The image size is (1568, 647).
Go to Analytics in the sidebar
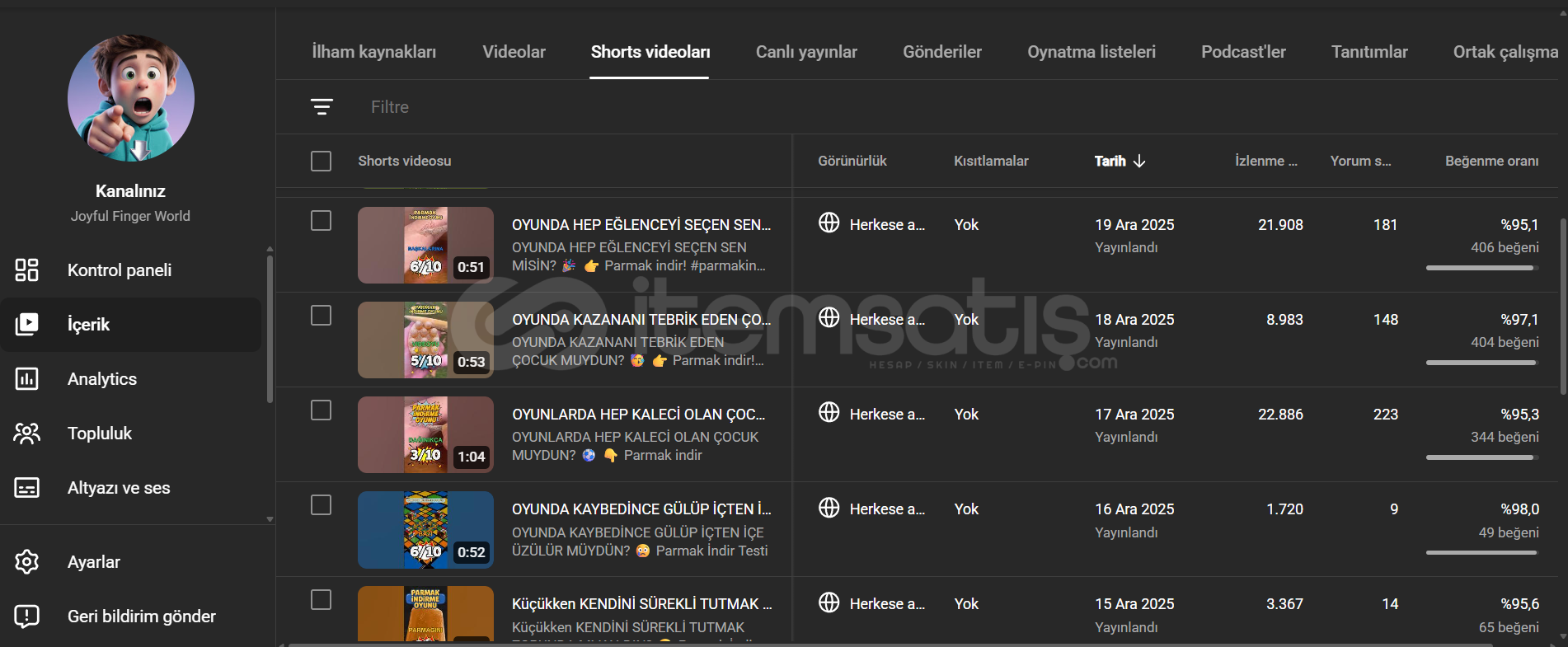tap(131, 378)
